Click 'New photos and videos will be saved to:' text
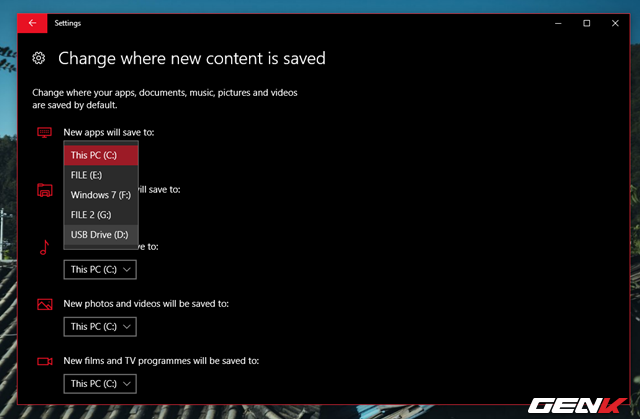The width and height of the screenshot is (640, 419). (146, 304)
